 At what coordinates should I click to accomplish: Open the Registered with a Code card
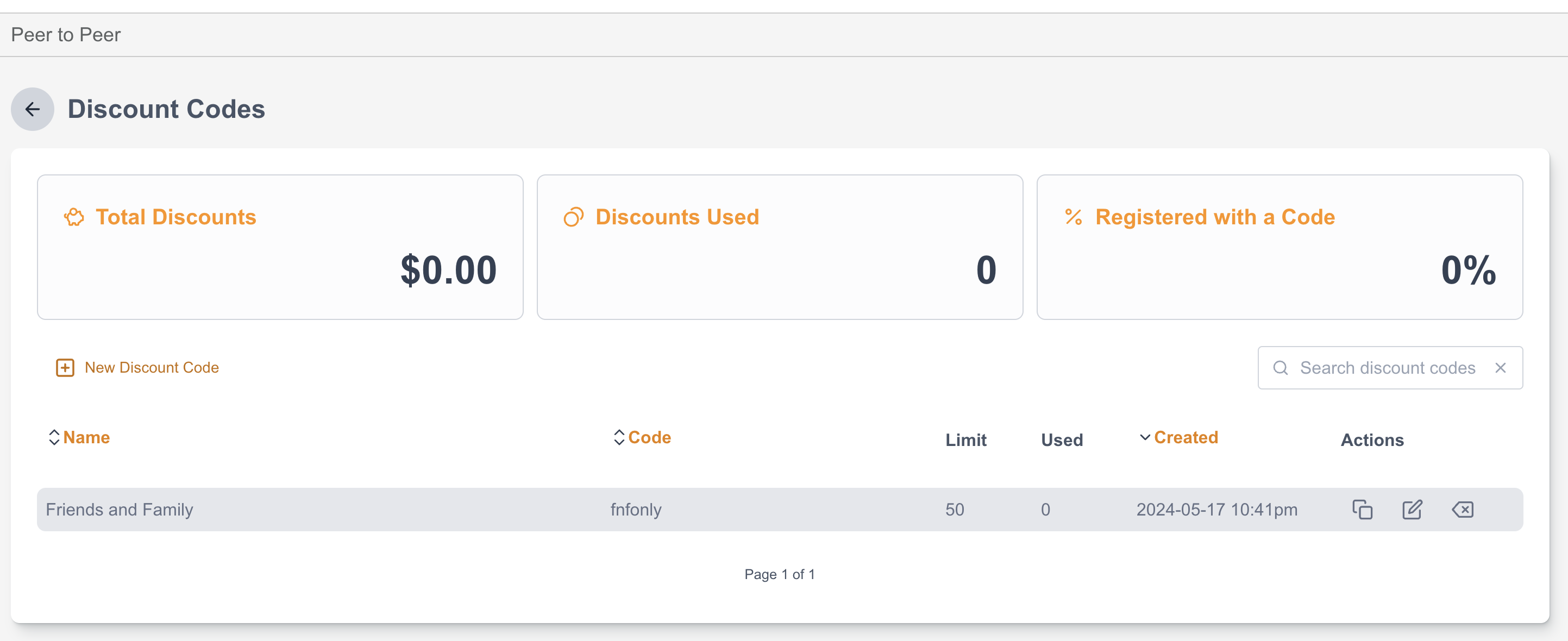(x=1279, y=247)
